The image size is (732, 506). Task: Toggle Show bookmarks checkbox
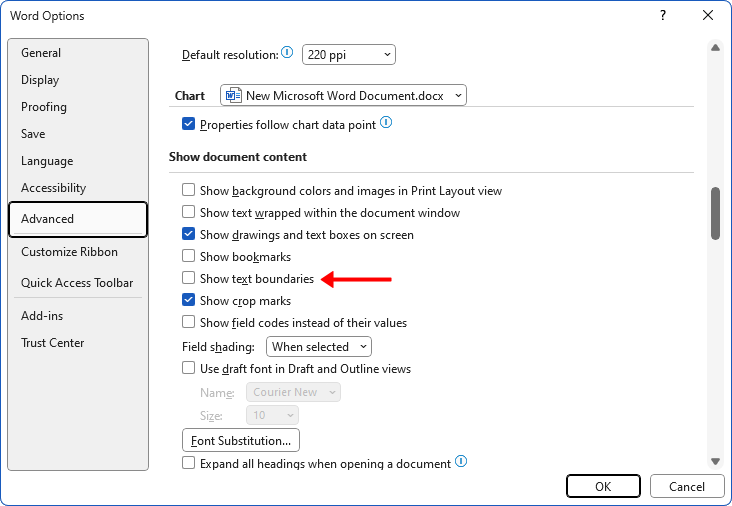(x=188, y=257)
